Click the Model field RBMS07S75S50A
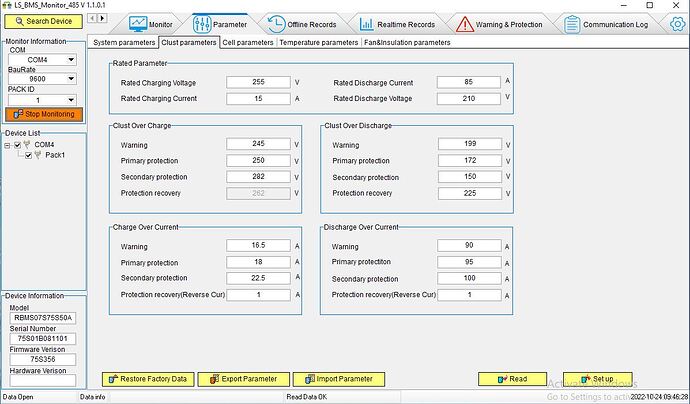690x404 pixels. tap(43, 318)
